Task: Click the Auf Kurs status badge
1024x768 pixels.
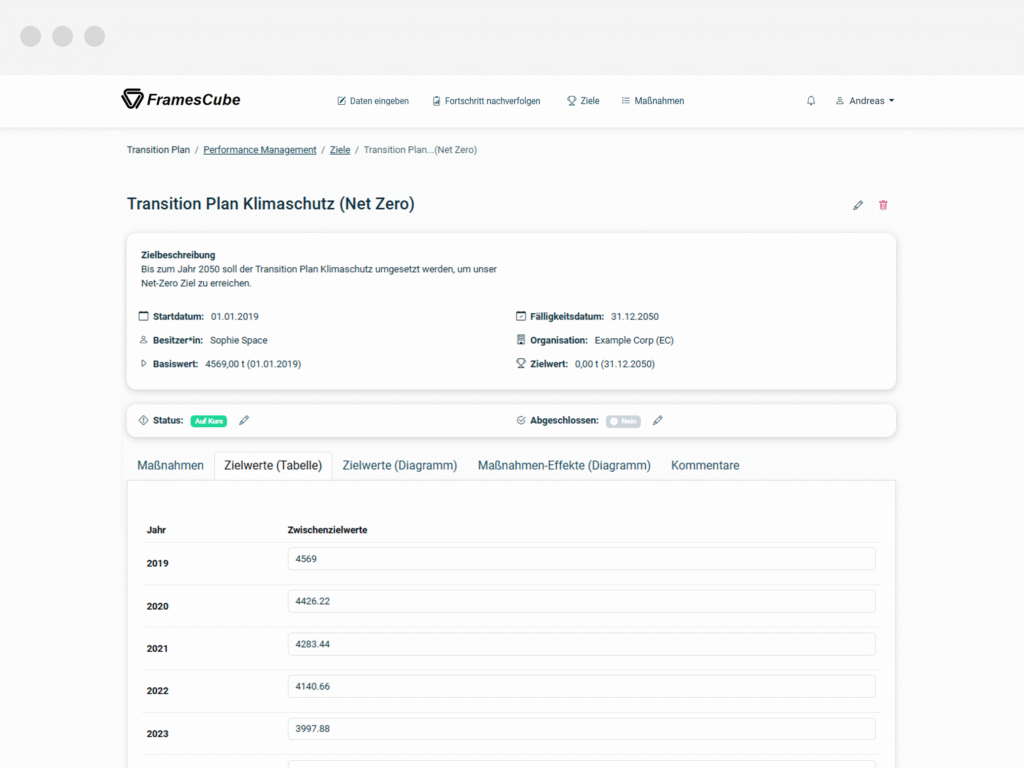Action: pyautogui.click(x=208, y=421)
